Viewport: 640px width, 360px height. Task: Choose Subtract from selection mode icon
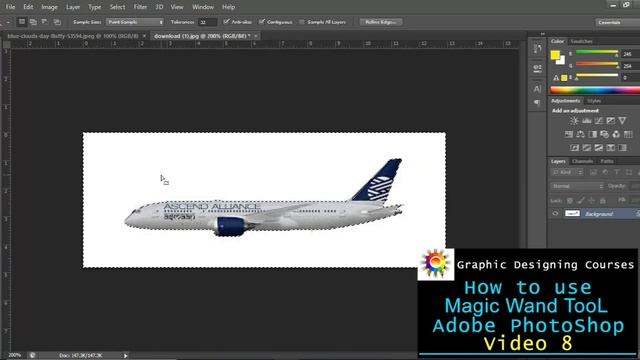[44, 22]
